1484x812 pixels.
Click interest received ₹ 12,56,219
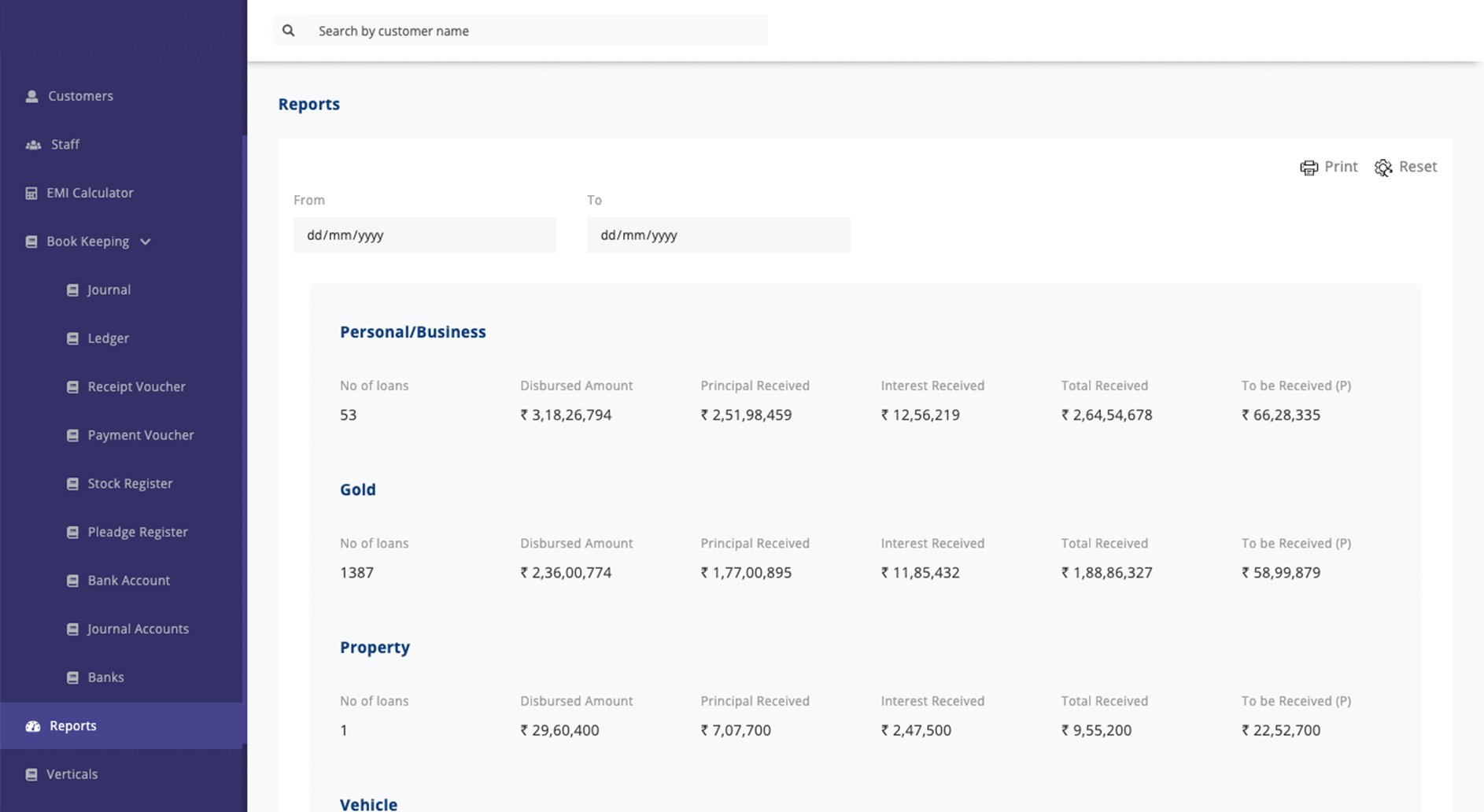[x=921, y=415]
